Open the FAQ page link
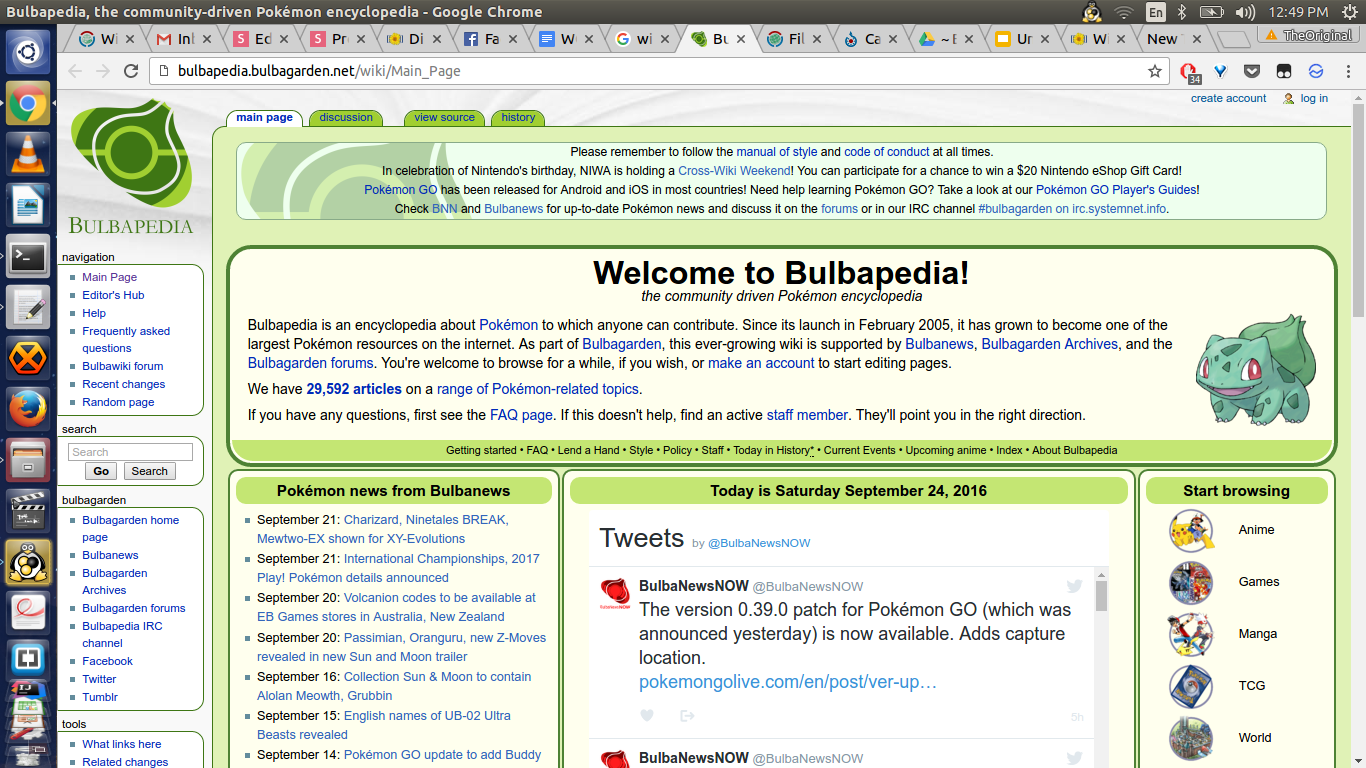 (x=521, y=415)
